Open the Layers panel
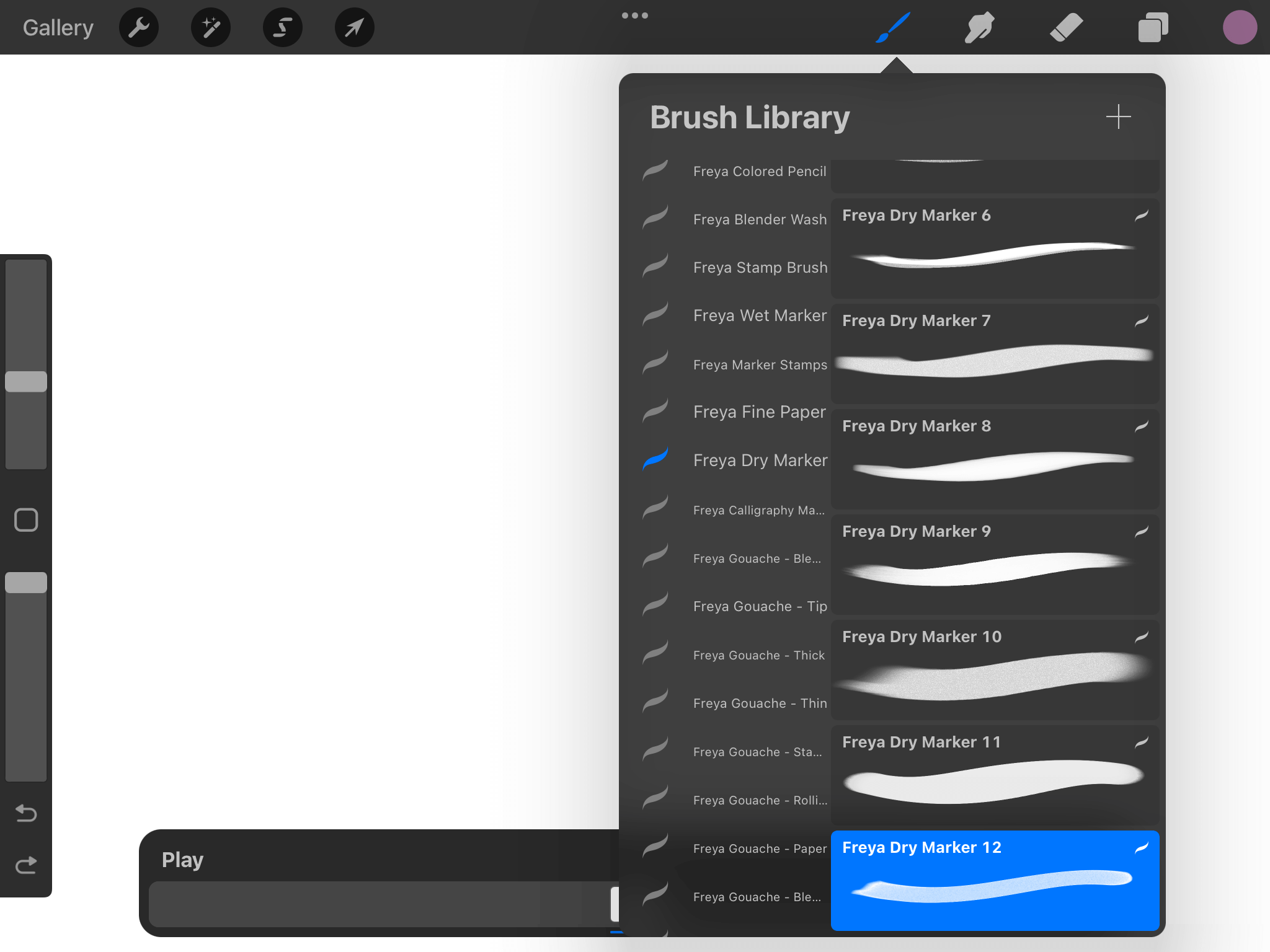This screenshot has width=1270, height=952. 1153,28
